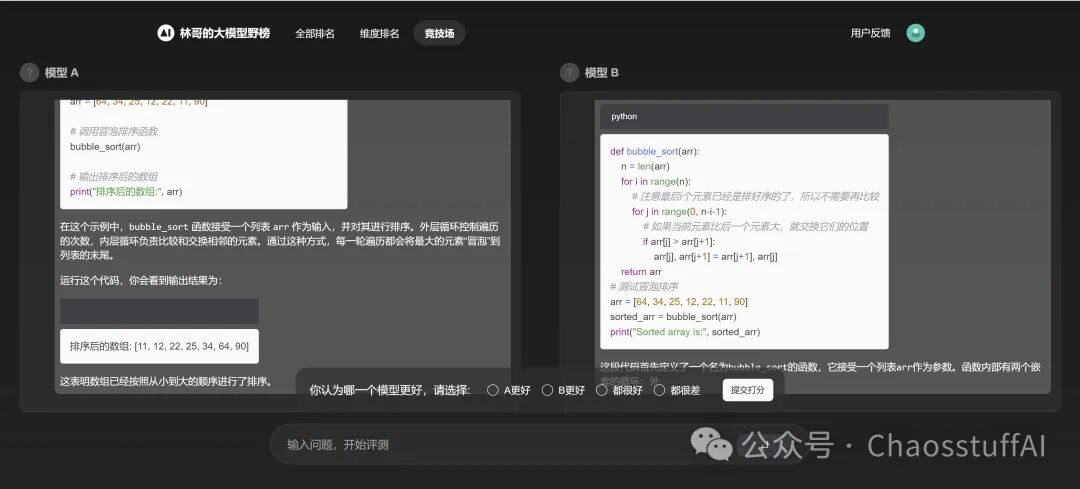This screenshot has height=489, width=1080.
Task: Click the bubble_sort(arr) call in Model A code
Action: pos(105,147)
